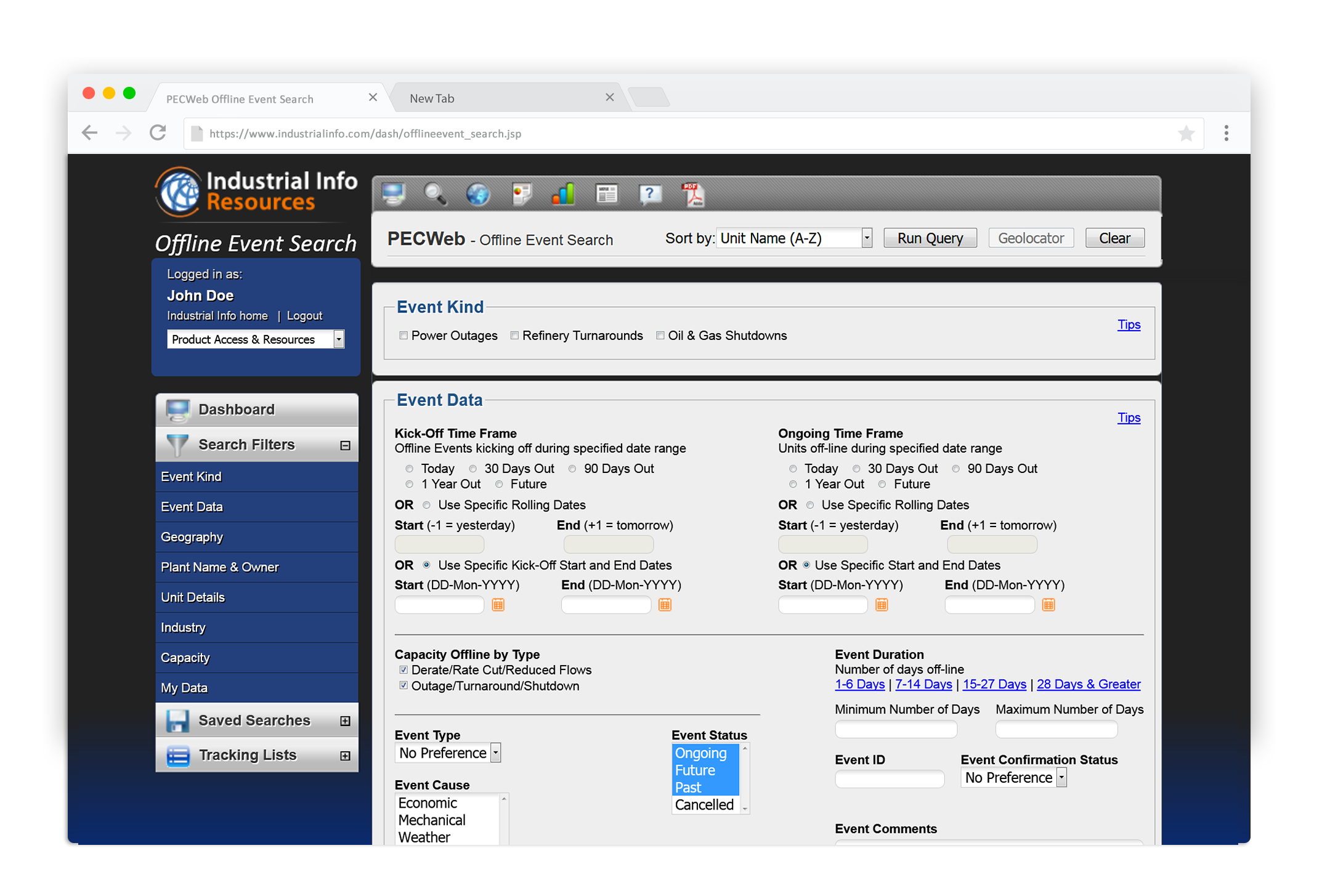Click the 28 Days & Greater link
1322x896 pixels.
click(1089, 684)
